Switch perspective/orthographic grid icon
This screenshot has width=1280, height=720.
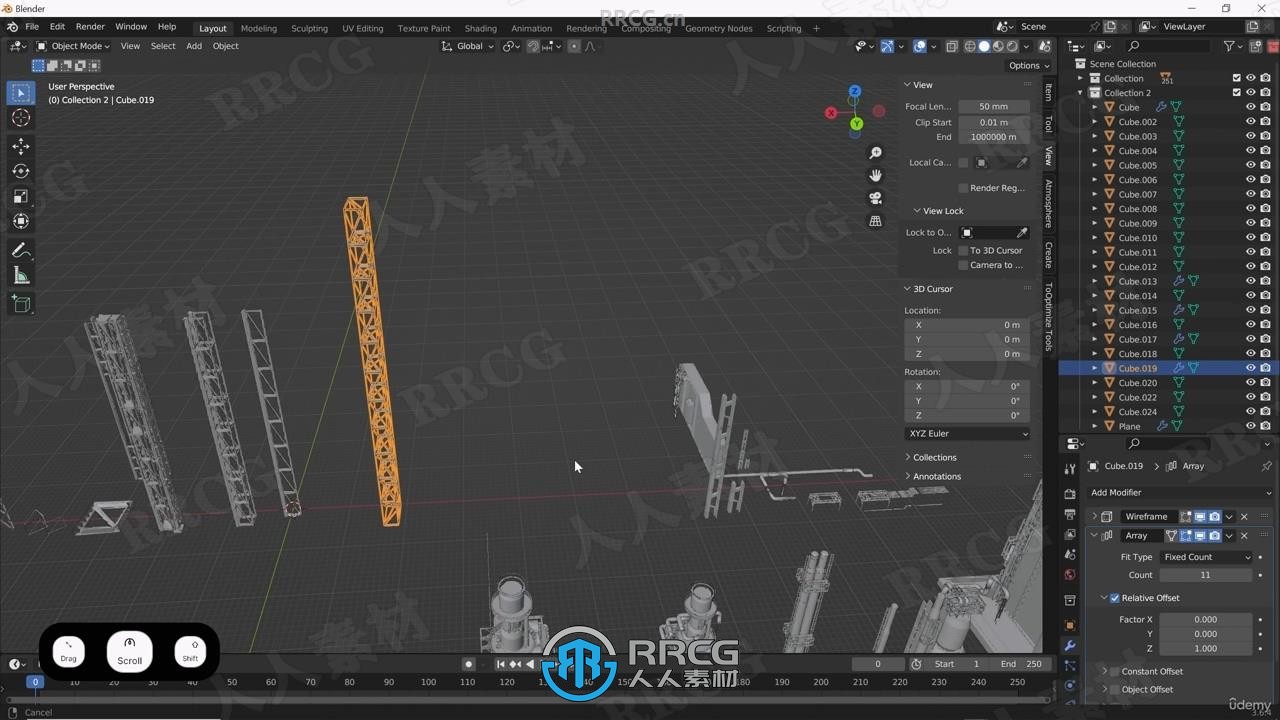(875, 221)
